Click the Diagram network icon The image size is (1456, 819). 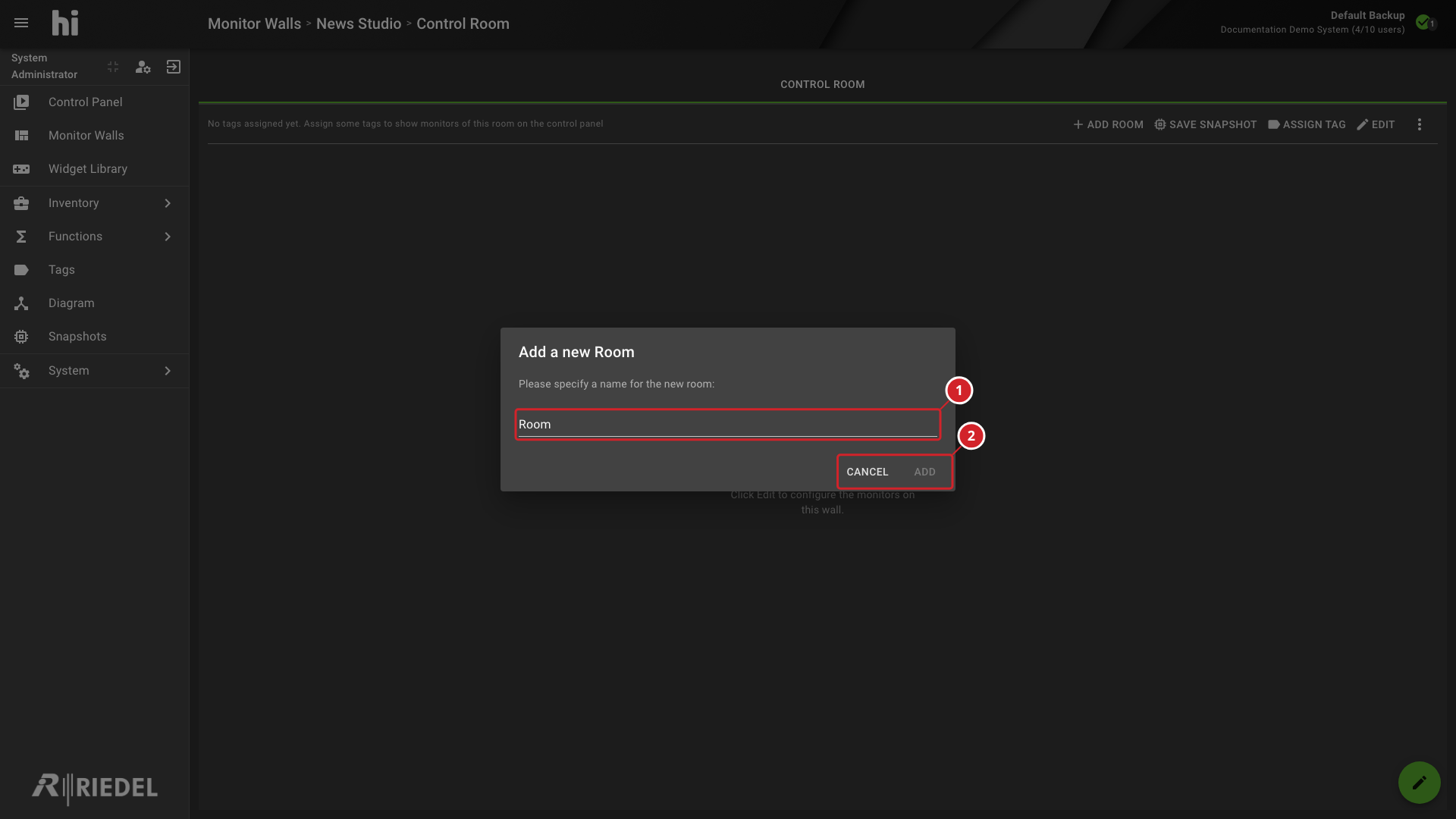coord(21,303)
